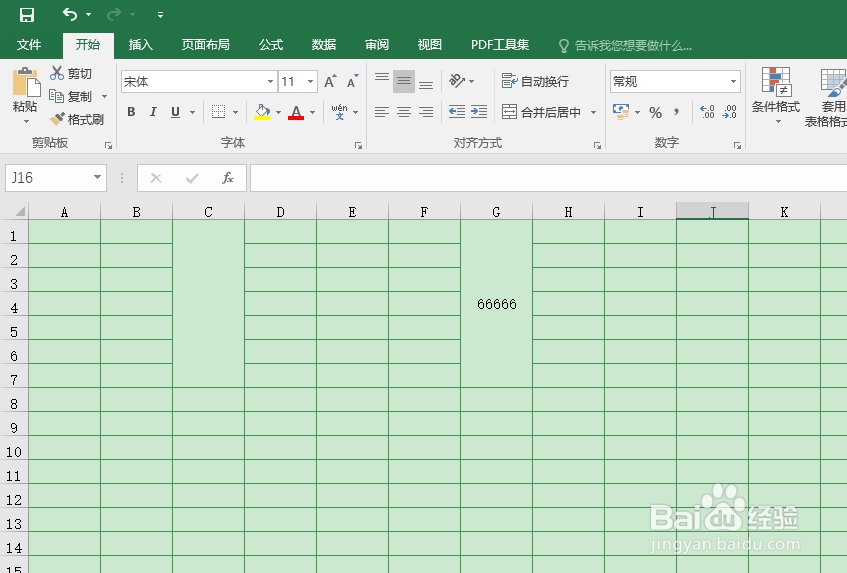Click the 粘贴 paste icon
Image resolution: width=847 pixels, height=573 pixels.
pos(26,82)
